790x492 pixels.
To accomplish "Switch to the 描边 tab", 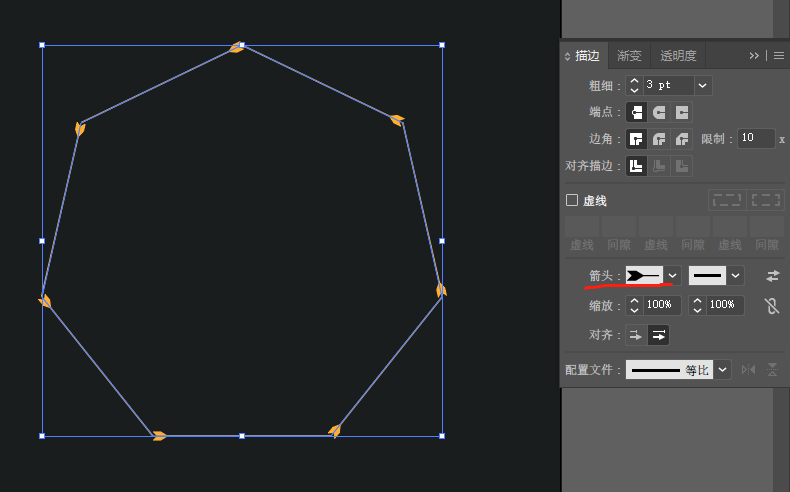I will point(587,56).
